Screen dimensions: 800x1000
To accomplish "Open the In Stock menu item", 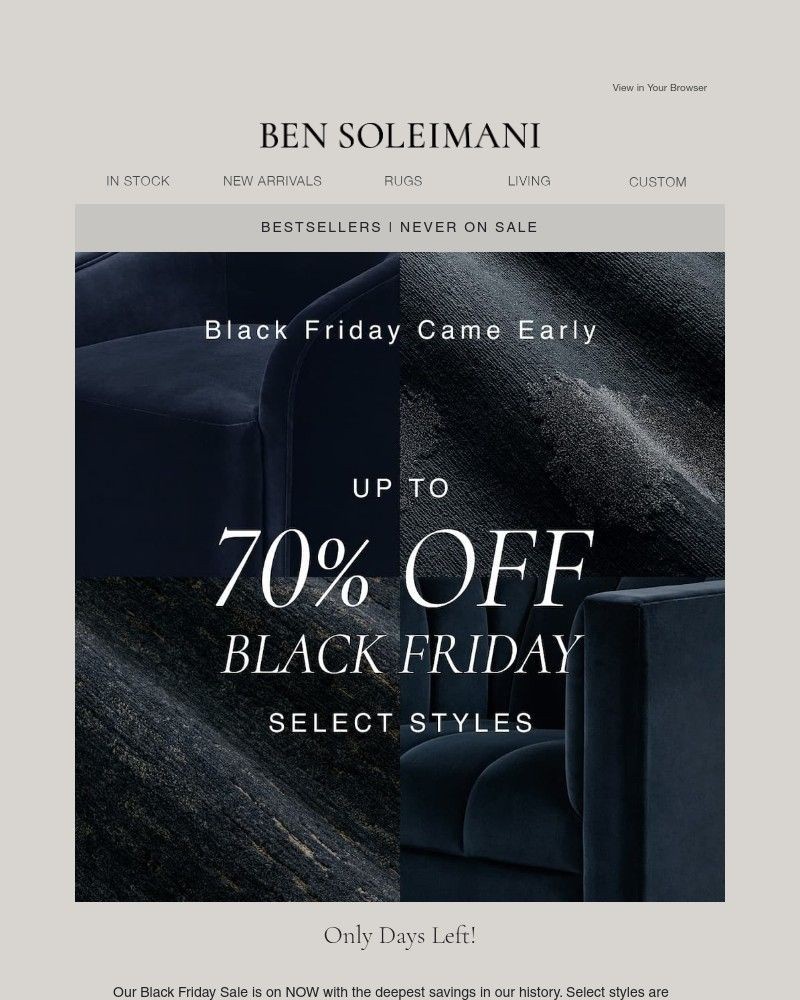I will [138, 181].
